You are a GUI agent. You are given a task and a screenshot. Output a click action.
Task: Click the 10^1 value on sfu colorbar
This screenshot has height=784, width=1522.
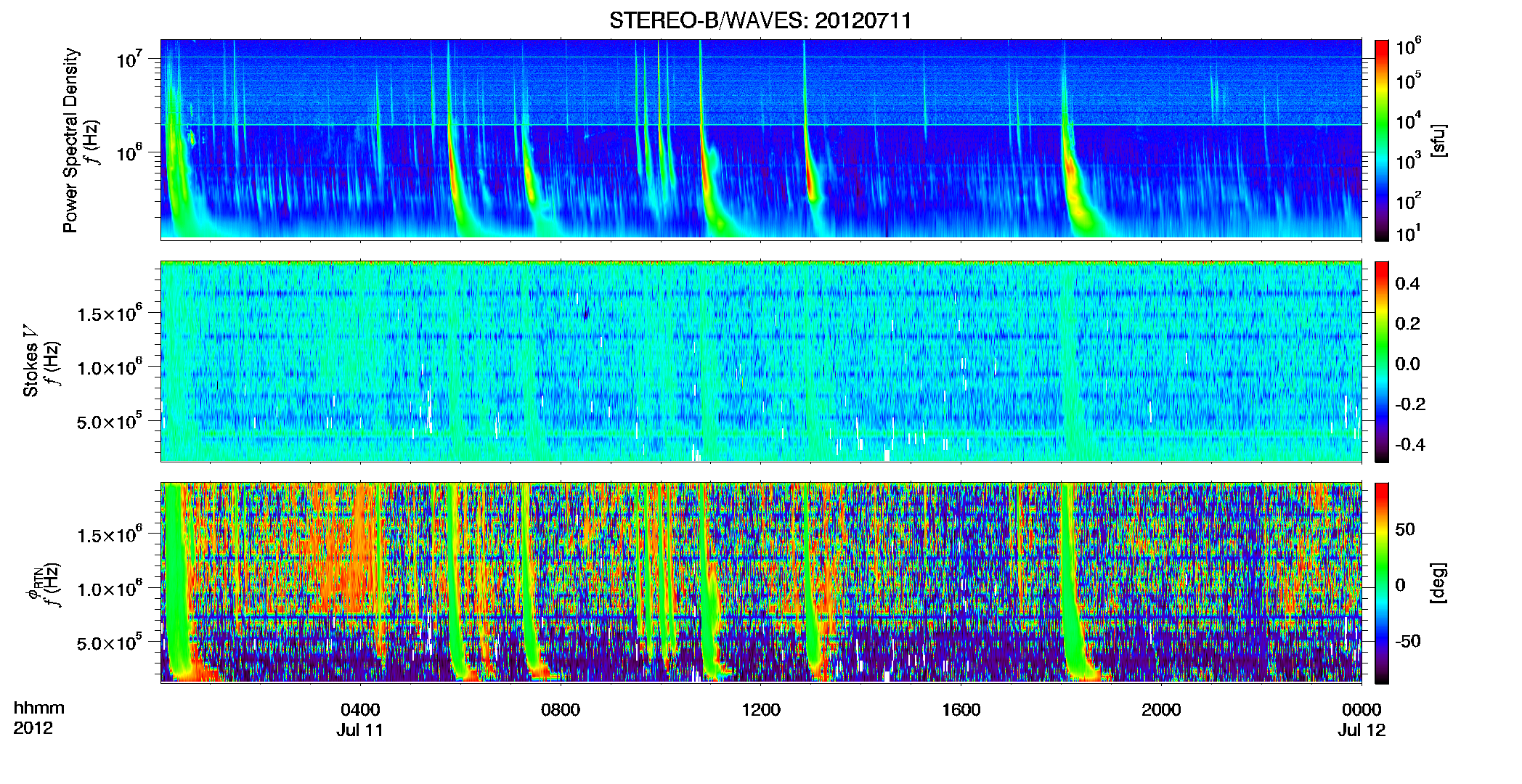[x=1409, y=233]
